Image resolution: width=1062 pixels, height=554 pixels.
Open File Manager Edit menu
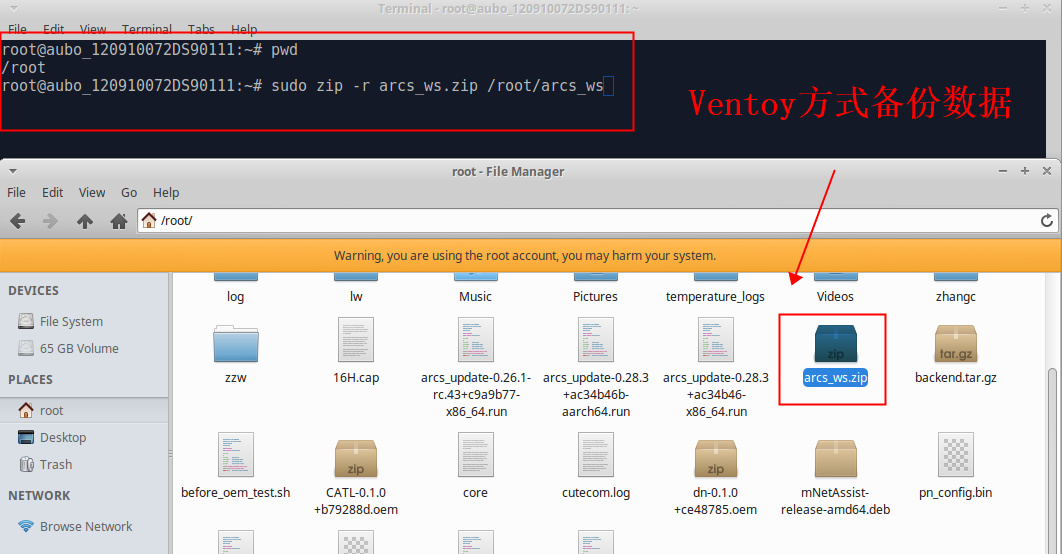[x=52, y=192]
